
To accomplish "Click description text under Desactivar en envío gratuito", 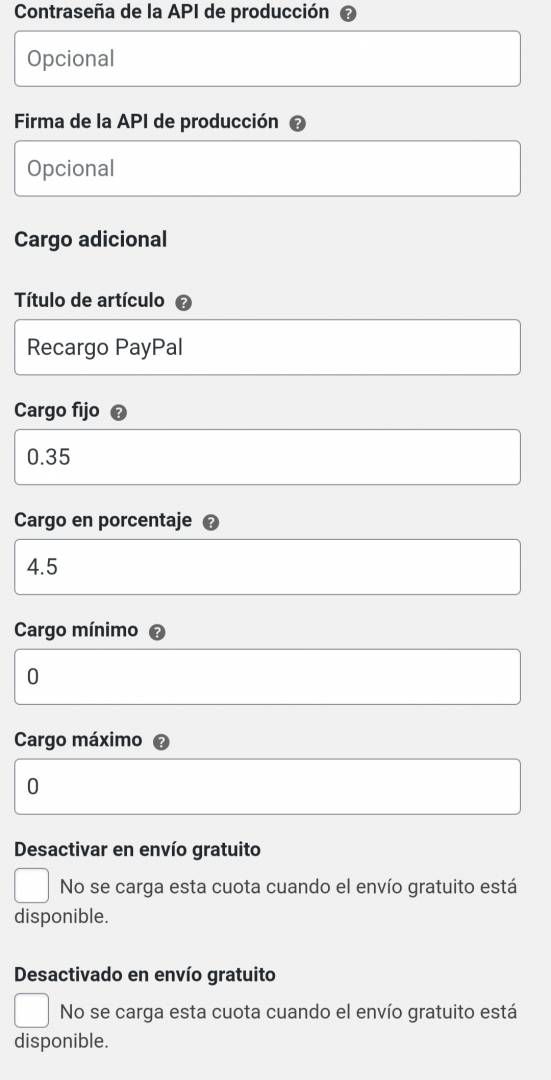I will point(266,902).
